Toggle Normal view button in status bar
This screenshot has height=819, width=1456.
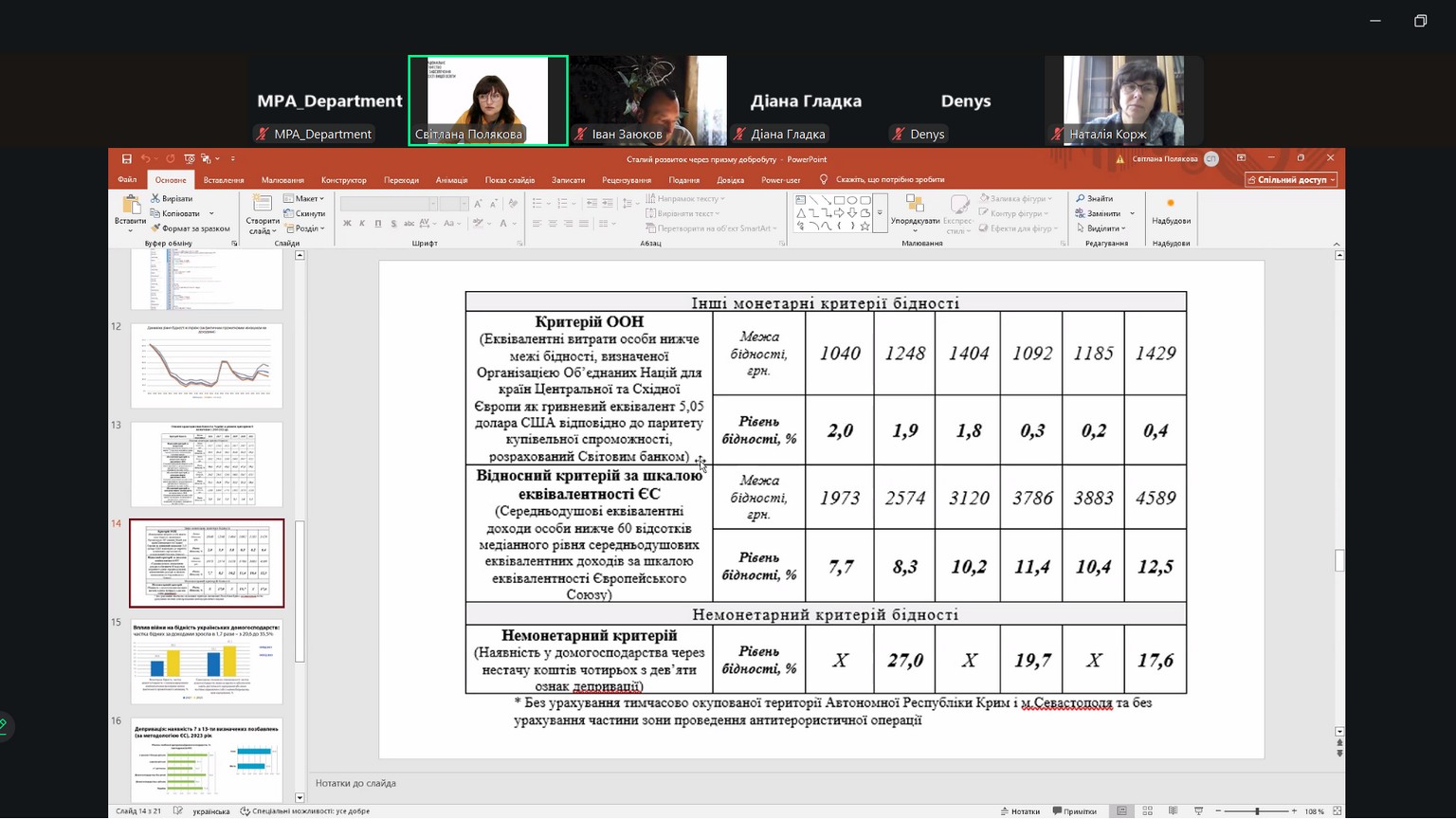click(x=1121, y=811)
